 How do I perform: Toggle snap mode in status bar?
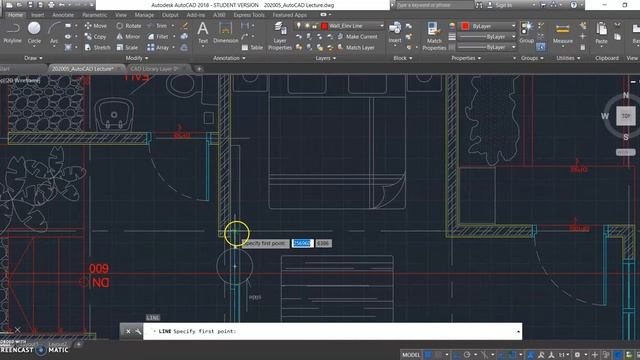click(438, 355)
